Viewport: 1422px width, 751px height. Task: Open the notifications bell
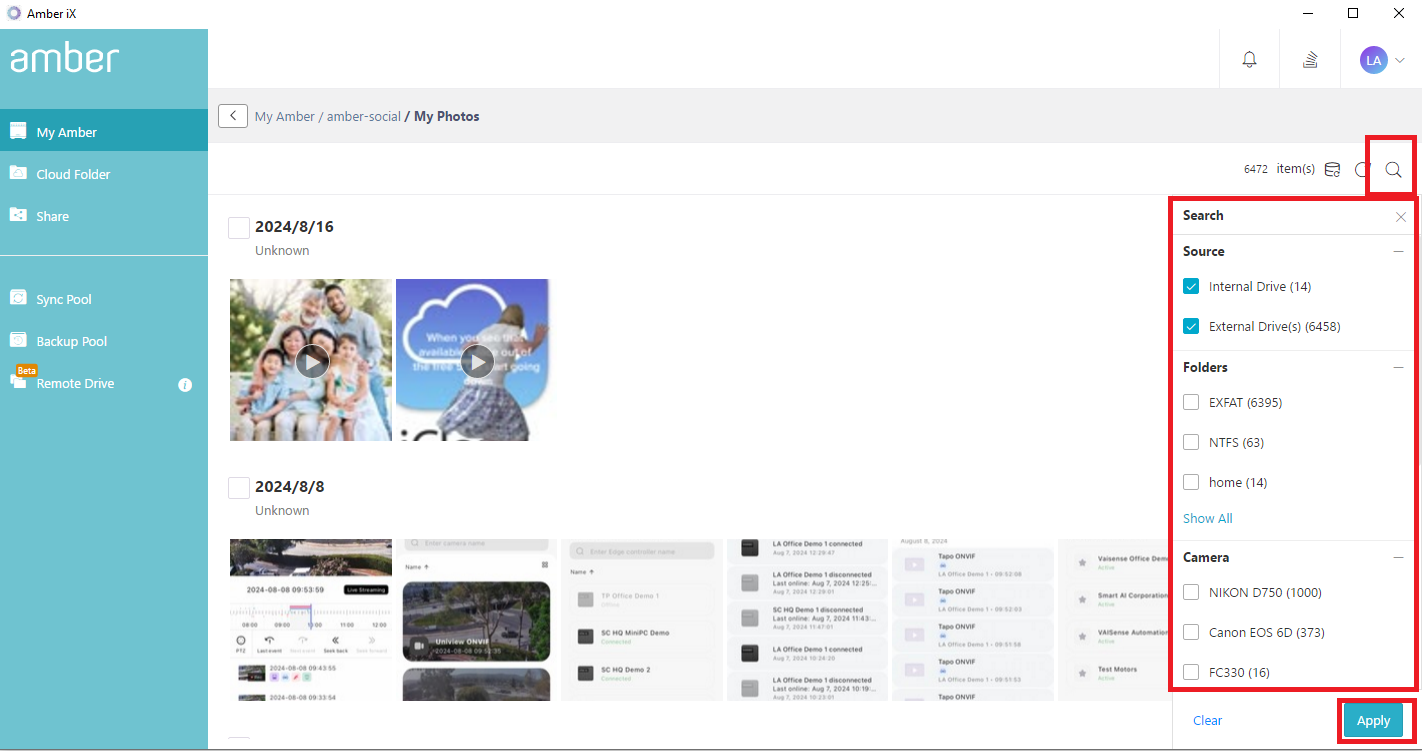[1249, 60]
